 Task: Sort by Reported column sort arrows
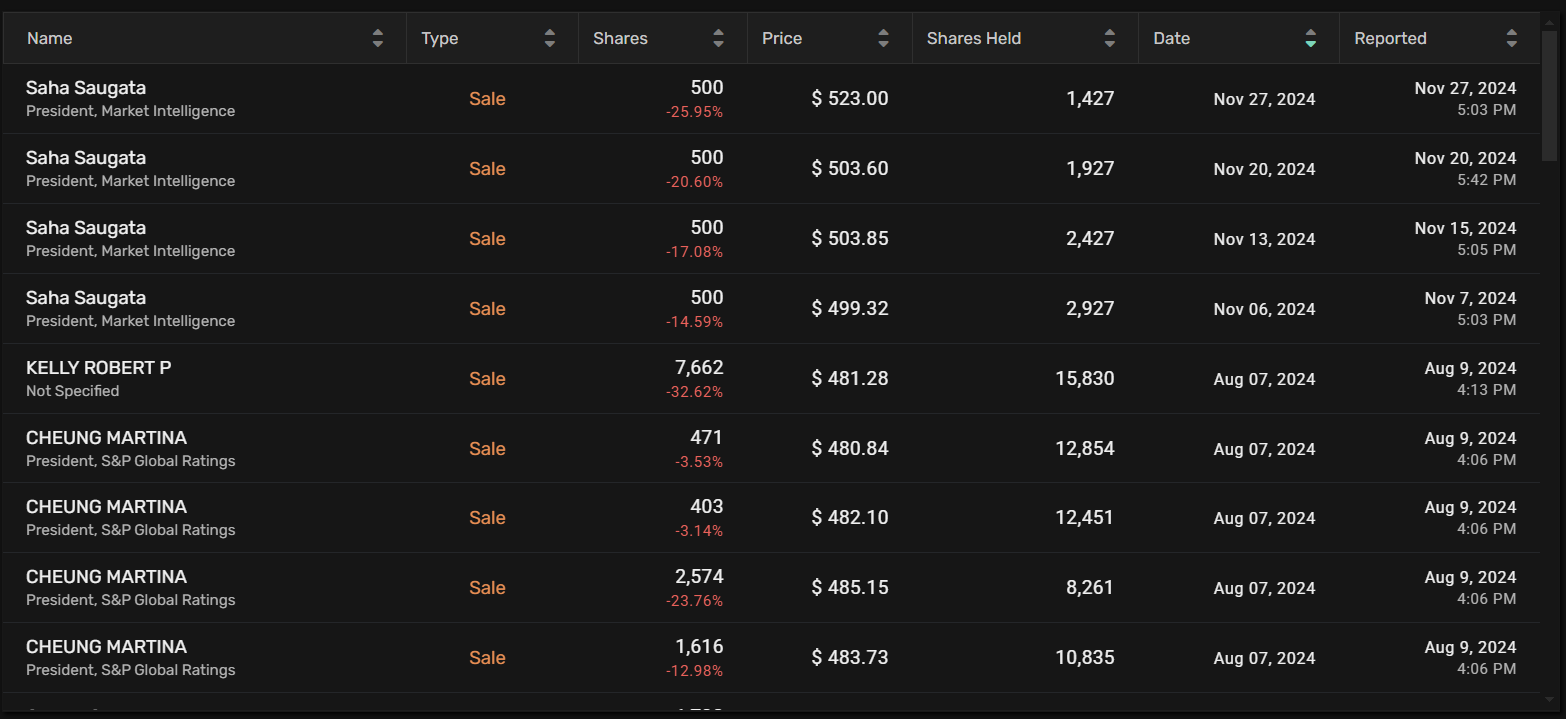tap(1512, 38)
